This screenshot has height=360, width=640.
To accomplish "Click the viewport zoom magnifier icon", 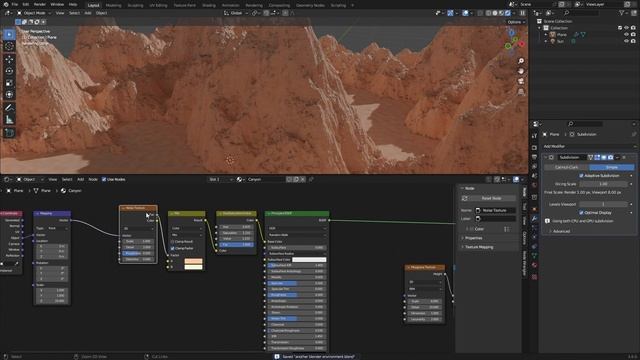I will tap(521, 61).
